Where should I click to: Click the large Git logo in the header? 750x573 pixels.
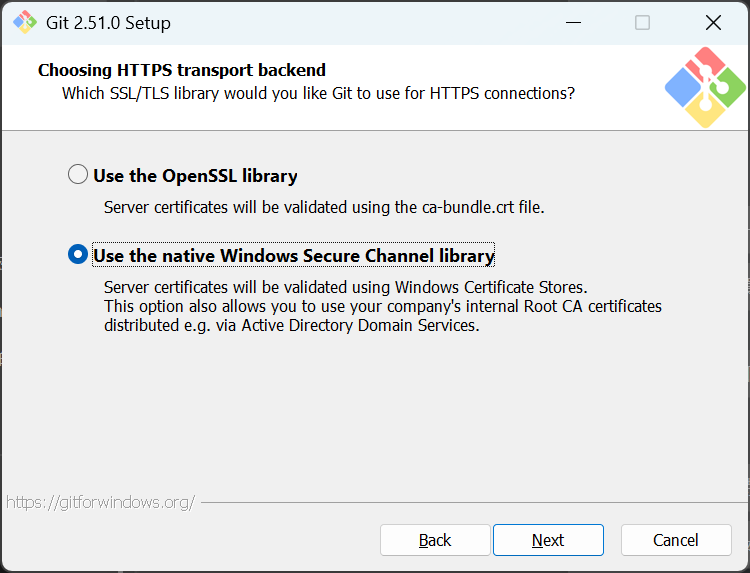(705, 87)
